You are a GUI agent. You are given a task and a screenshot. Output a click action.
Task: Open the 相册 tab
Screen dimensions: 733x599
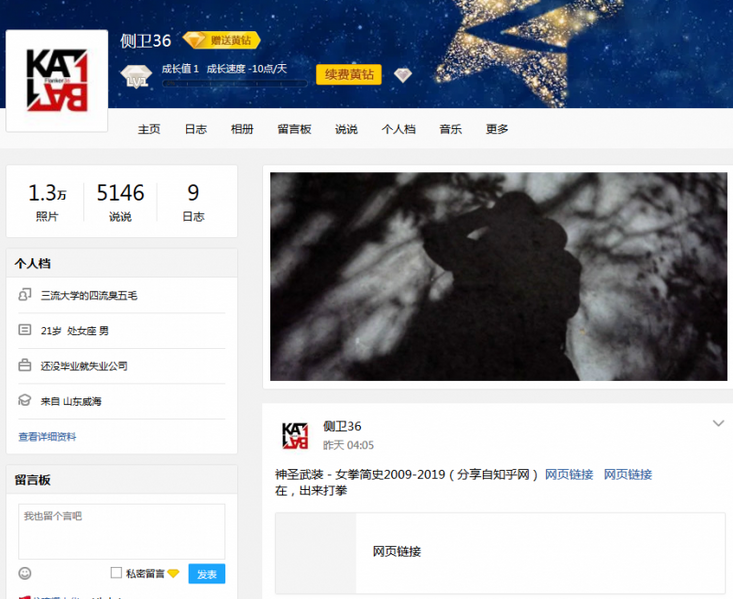(242, 129)
